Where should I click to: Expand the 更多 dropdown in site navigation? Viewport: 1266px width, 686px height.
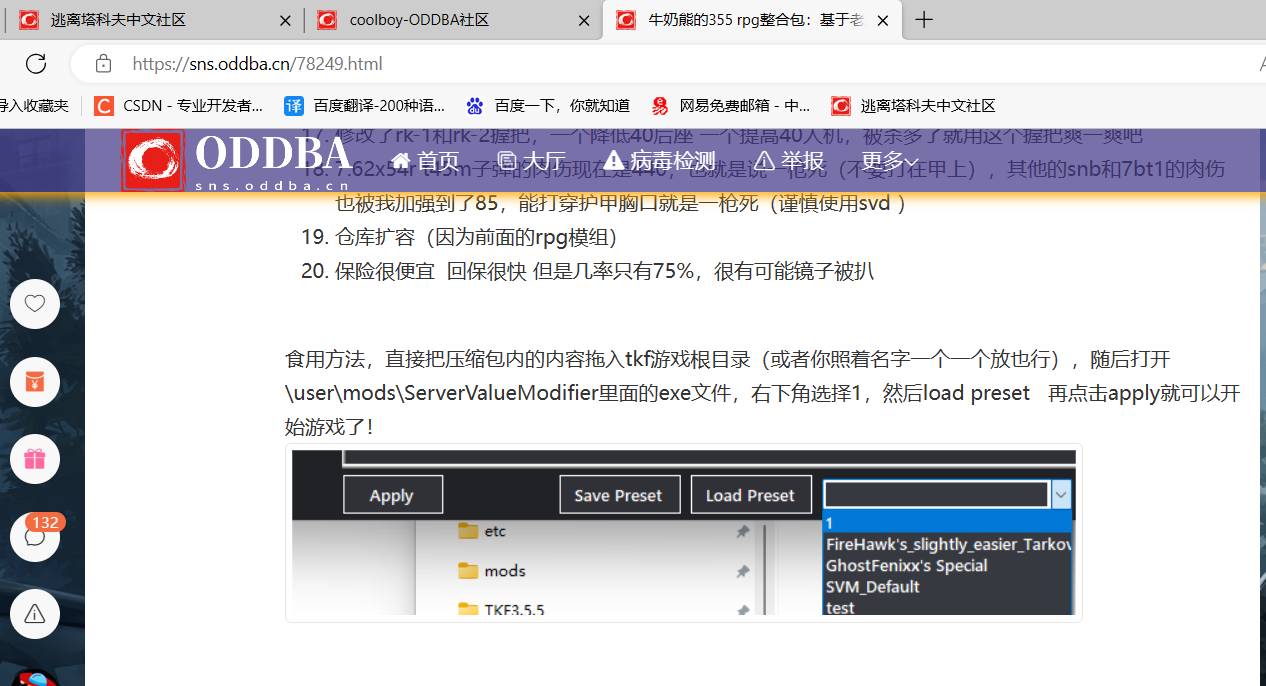889,161
